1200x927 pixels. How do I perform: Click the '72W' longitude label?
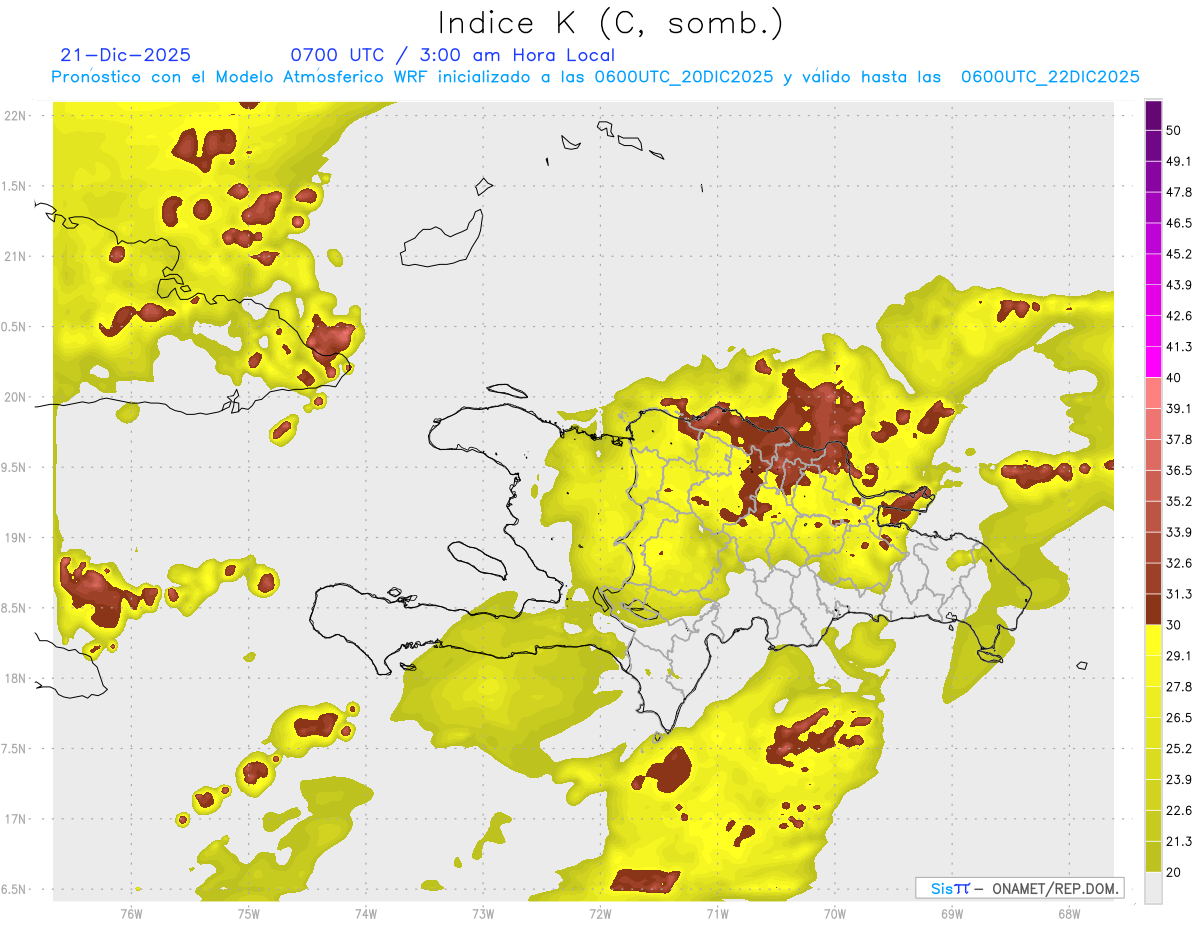pos(600,914)
